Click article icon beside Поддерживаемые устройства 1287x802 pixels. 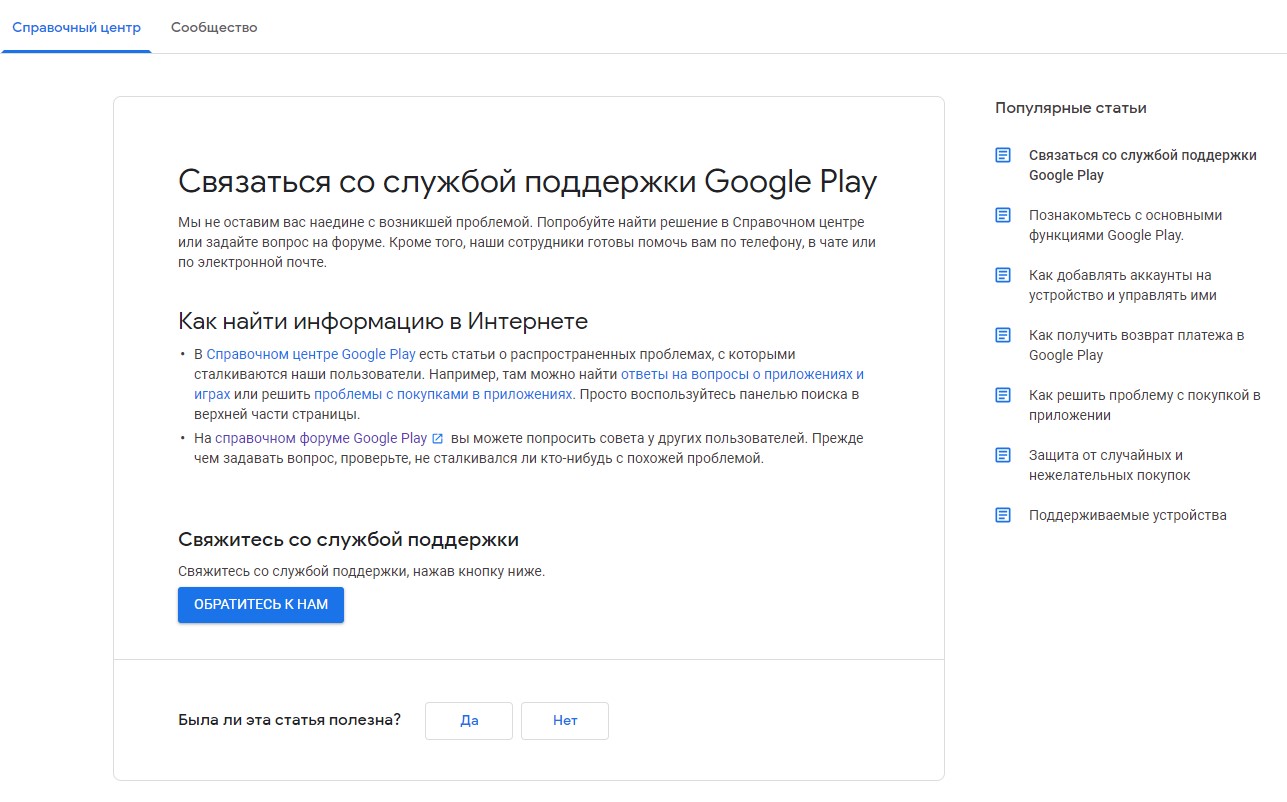point(1003,515)
